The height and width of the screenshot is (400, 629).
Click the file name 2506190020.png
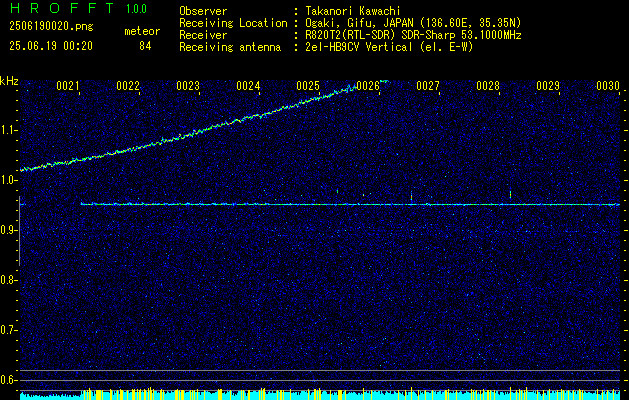[x=51, y=26]
